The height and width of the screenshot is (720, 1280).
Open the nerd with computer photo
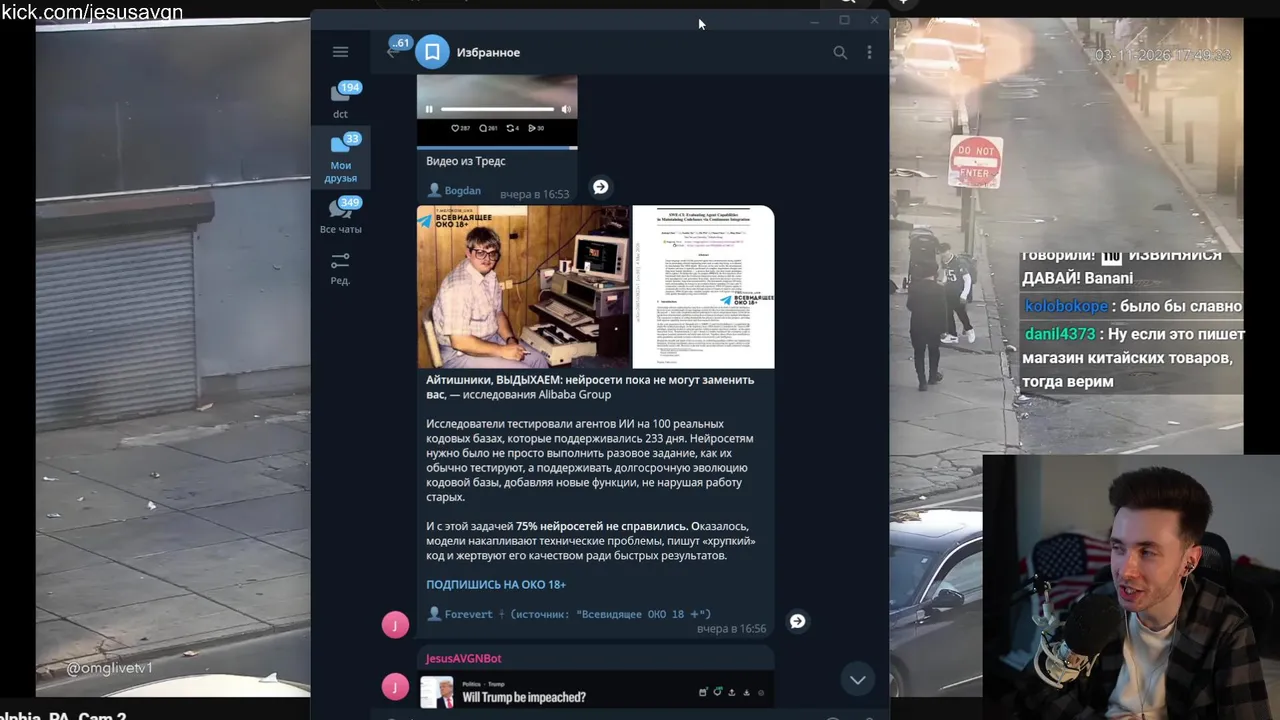click(523, 287)
